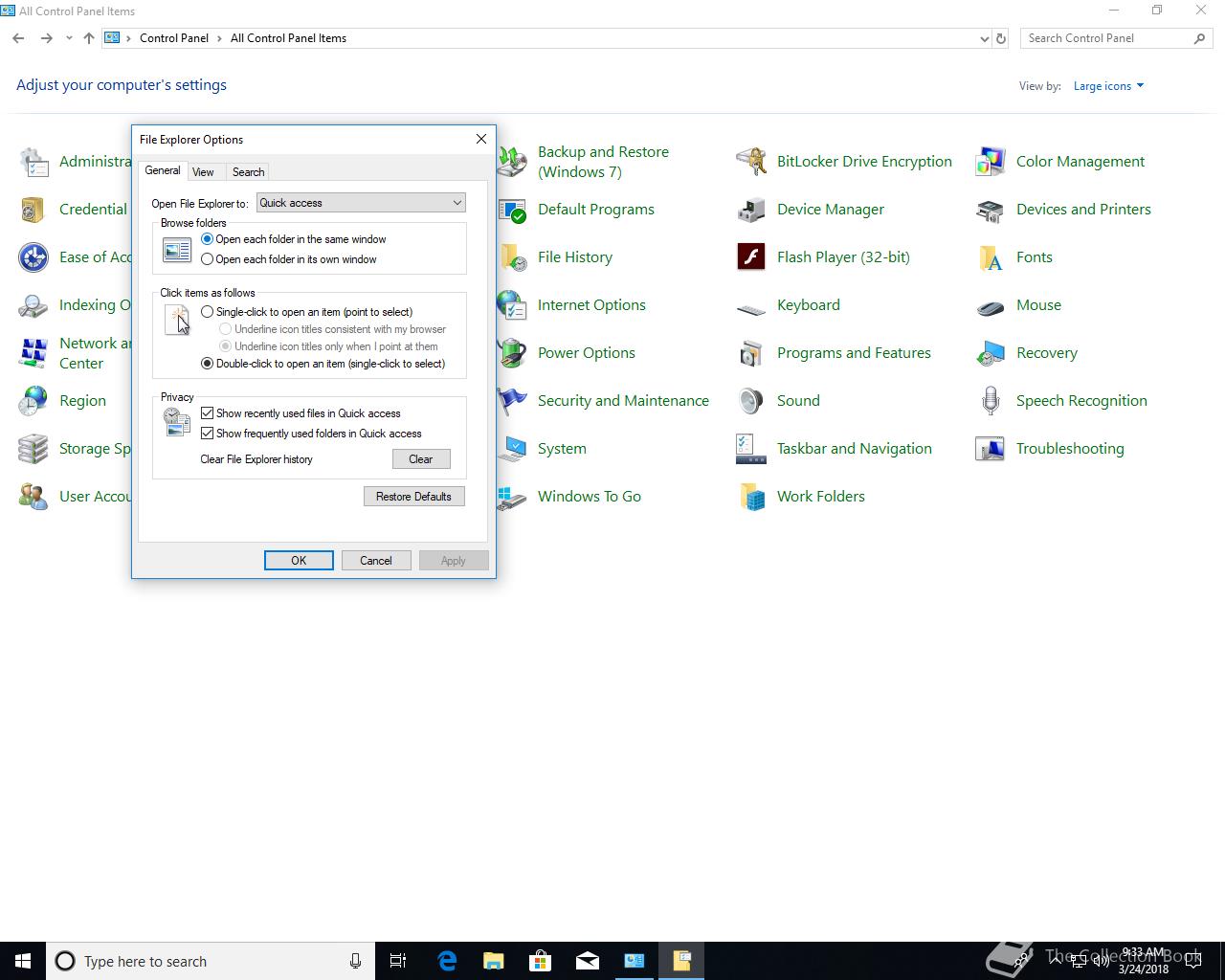Screen dimensions: 1225x980
Task: Launch the Sound settings icon
Action: [751, 401]
